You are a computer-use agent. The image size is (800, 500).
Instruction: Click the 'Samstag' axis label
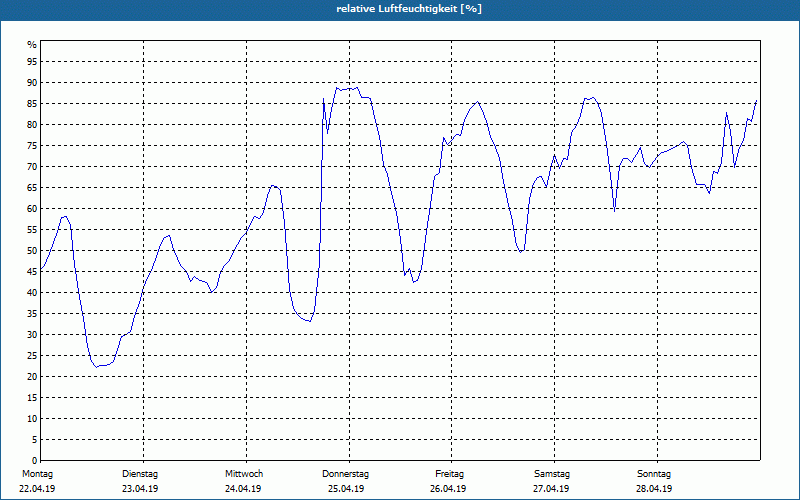coord(552,474)
